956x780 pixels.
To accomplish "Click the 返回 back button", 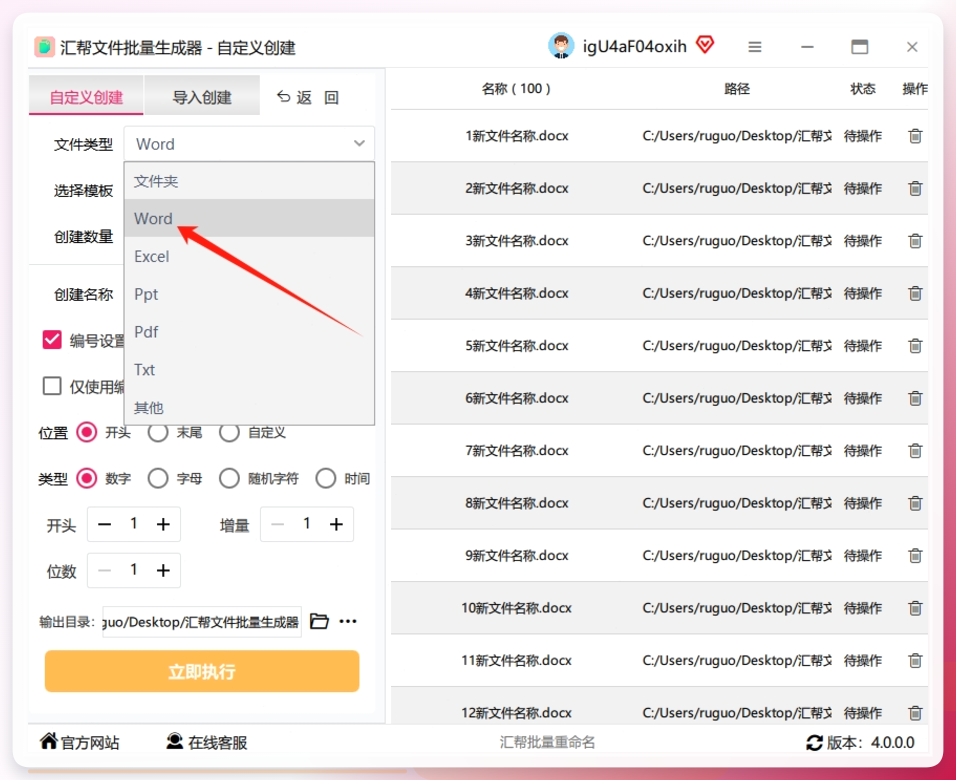I will coord(307,97).
